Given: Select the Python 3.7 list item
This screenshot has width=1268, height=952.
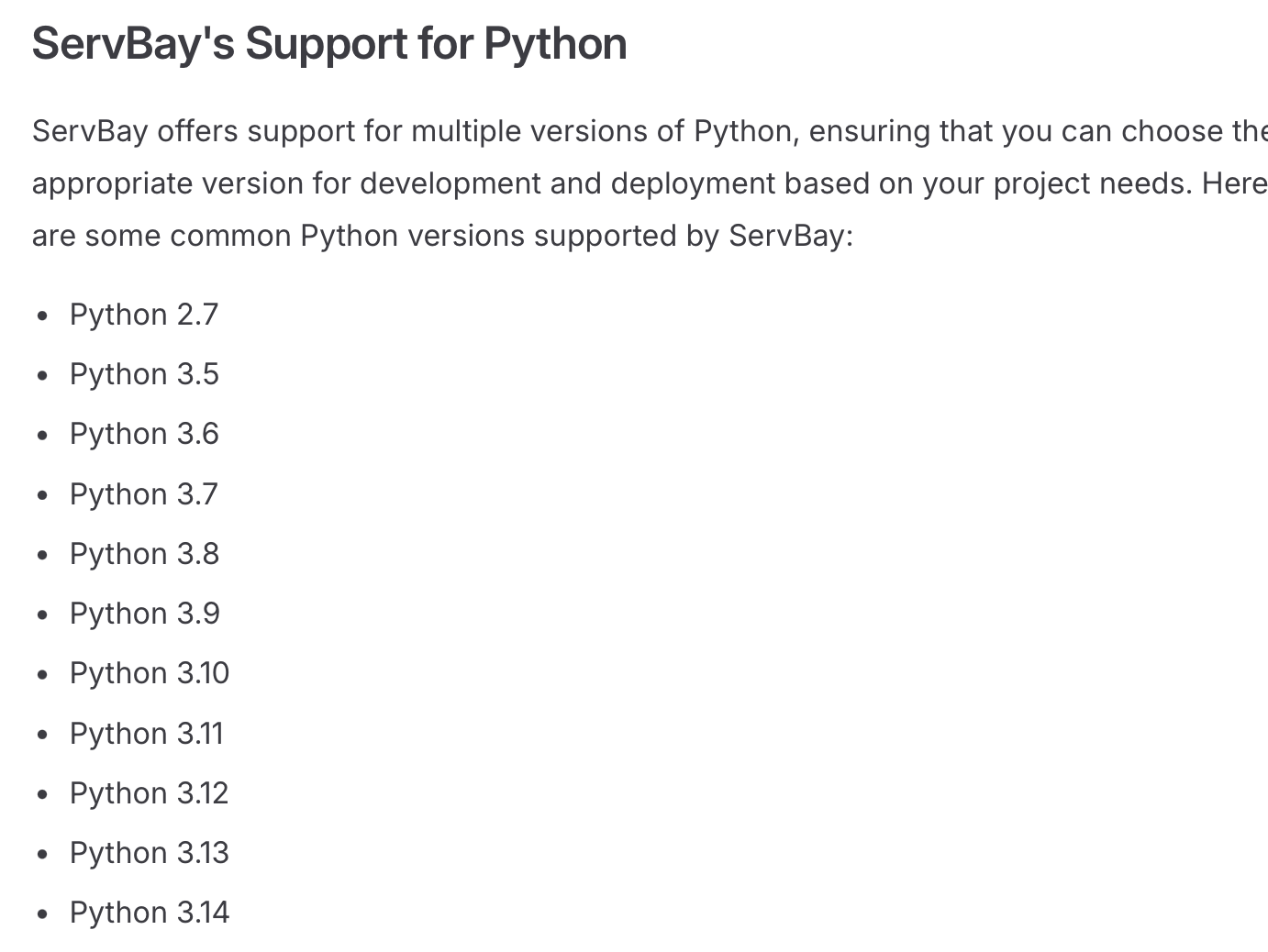Looking at the screenshot, I should coord(144,494).
